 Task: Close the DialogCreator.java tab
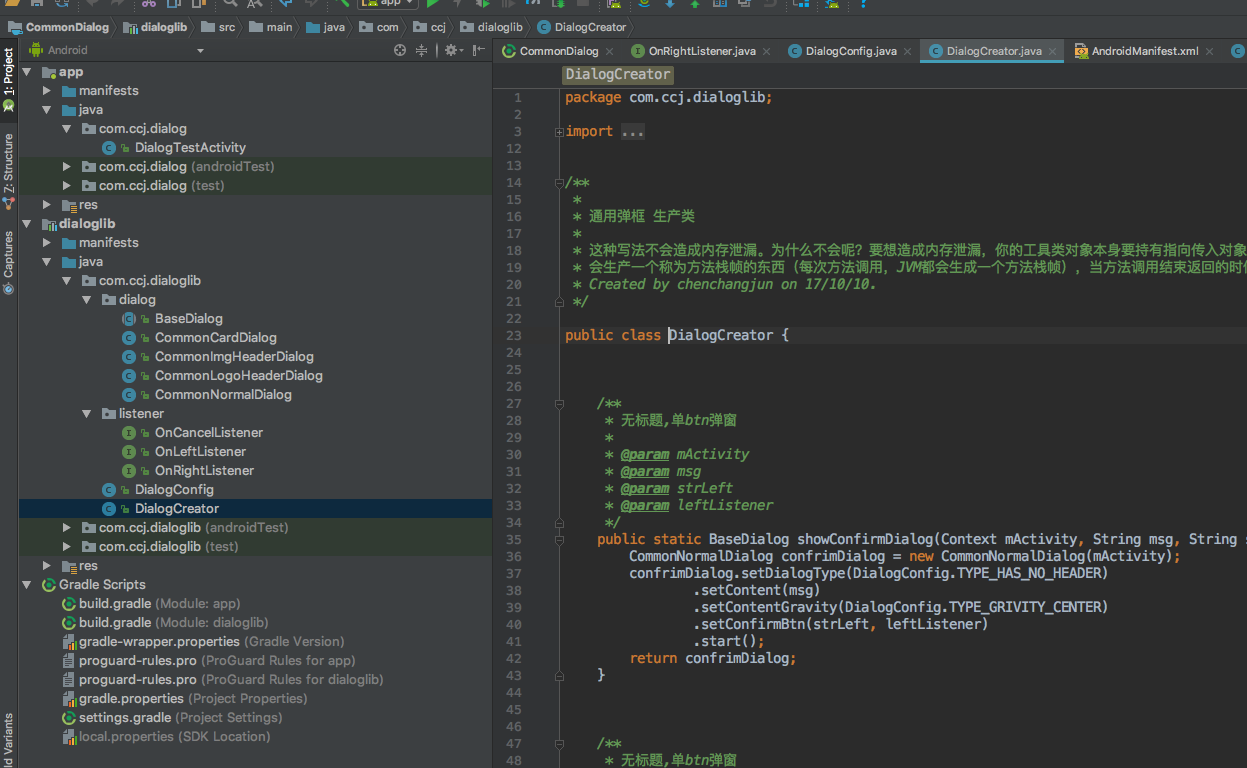tap(1052, 51)
